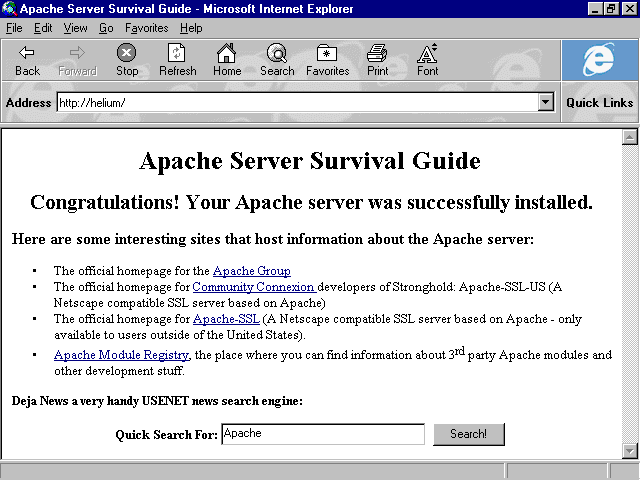Open the Favorites menu in menu bar
This screenshot has height=480, width=640.
146,28
